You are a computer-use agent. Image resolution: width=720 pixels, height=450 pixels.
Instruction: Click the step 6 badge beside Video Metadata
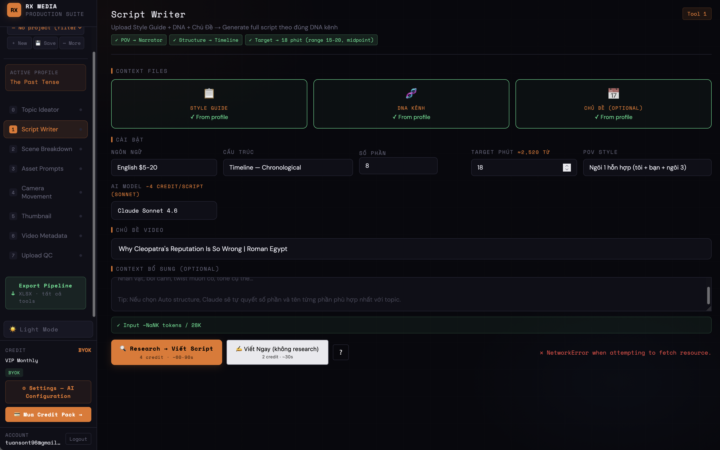click(13, 236)
